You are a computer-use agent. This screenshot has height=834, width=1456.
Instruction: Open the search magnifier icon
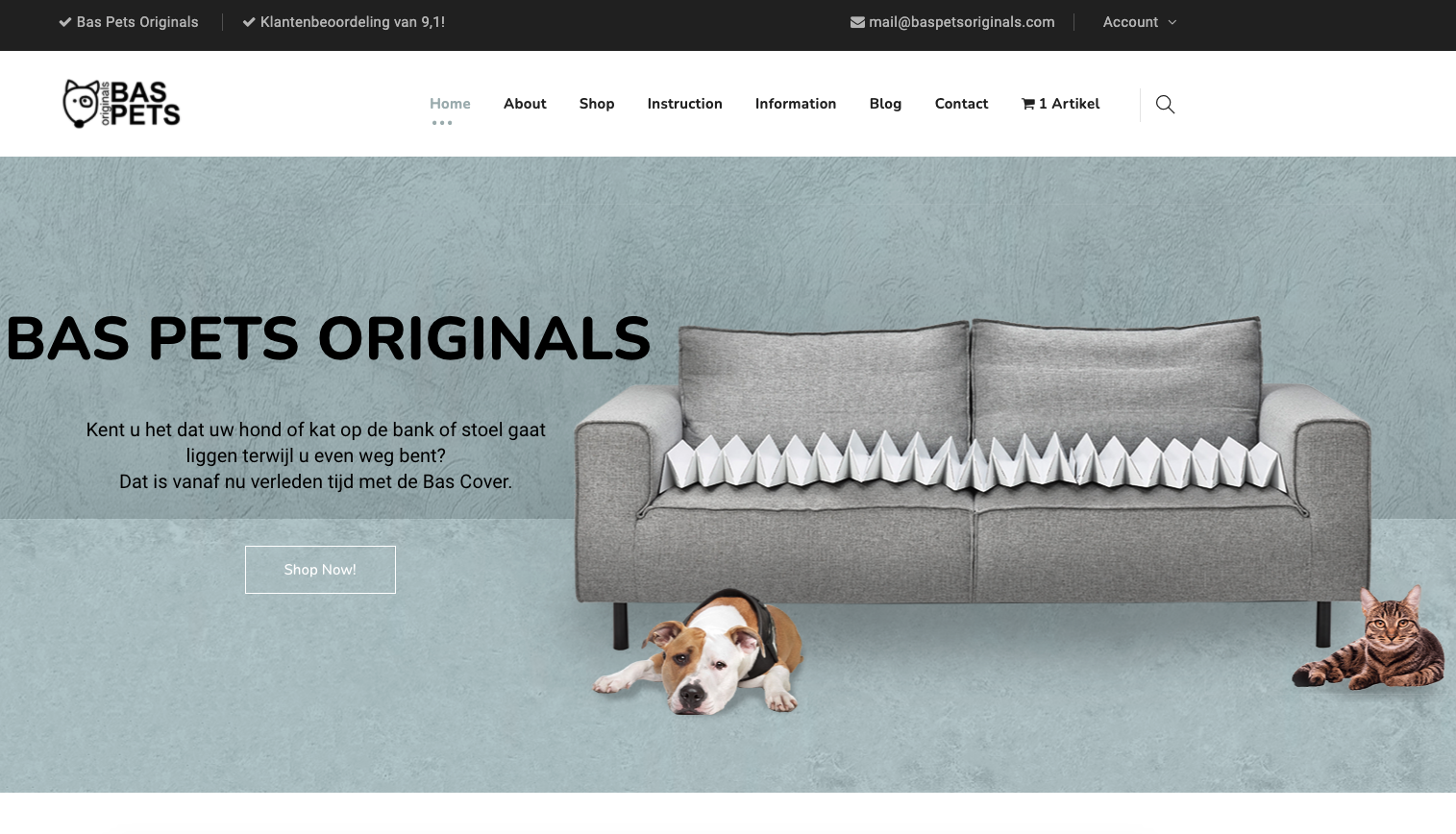pyautogui.click(x=1165, y=104)
